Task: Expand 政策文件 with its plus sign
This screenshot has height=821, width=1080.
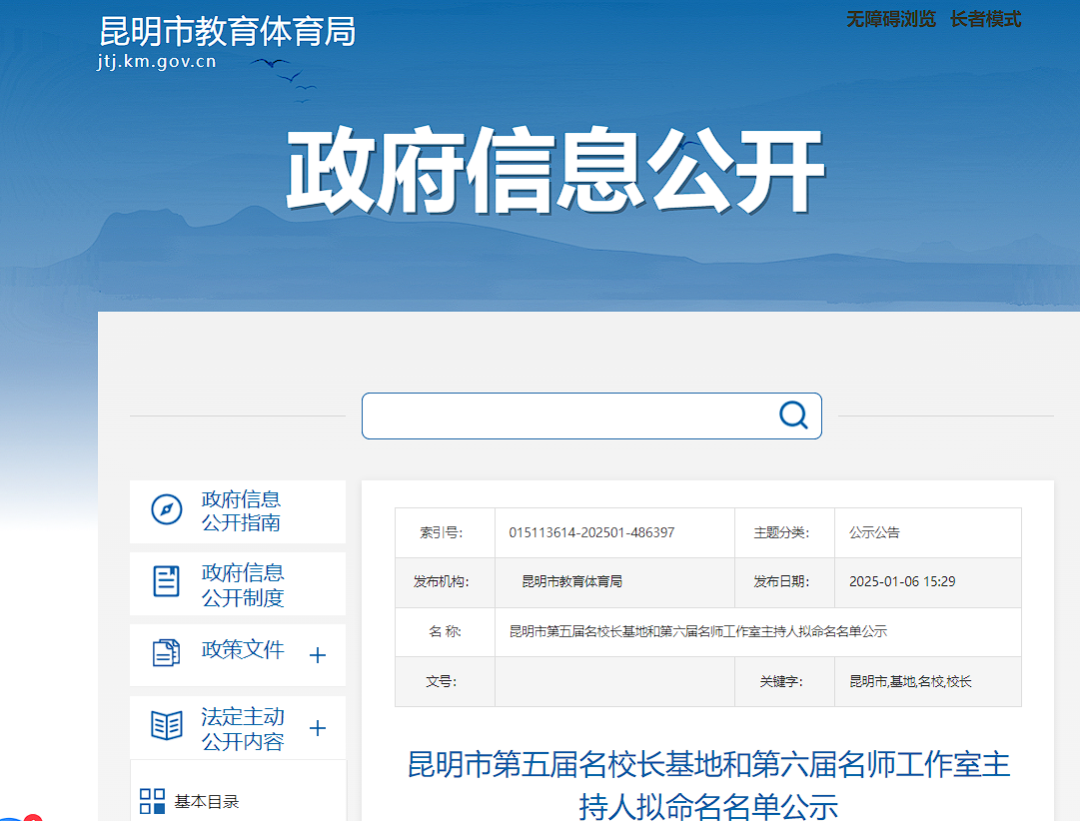Action: 318,655
